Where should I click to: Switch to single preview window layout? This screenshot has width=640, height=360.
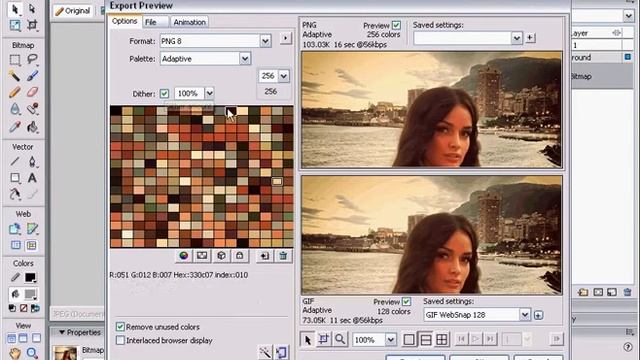pyautogui.click(x=409, y=340)
